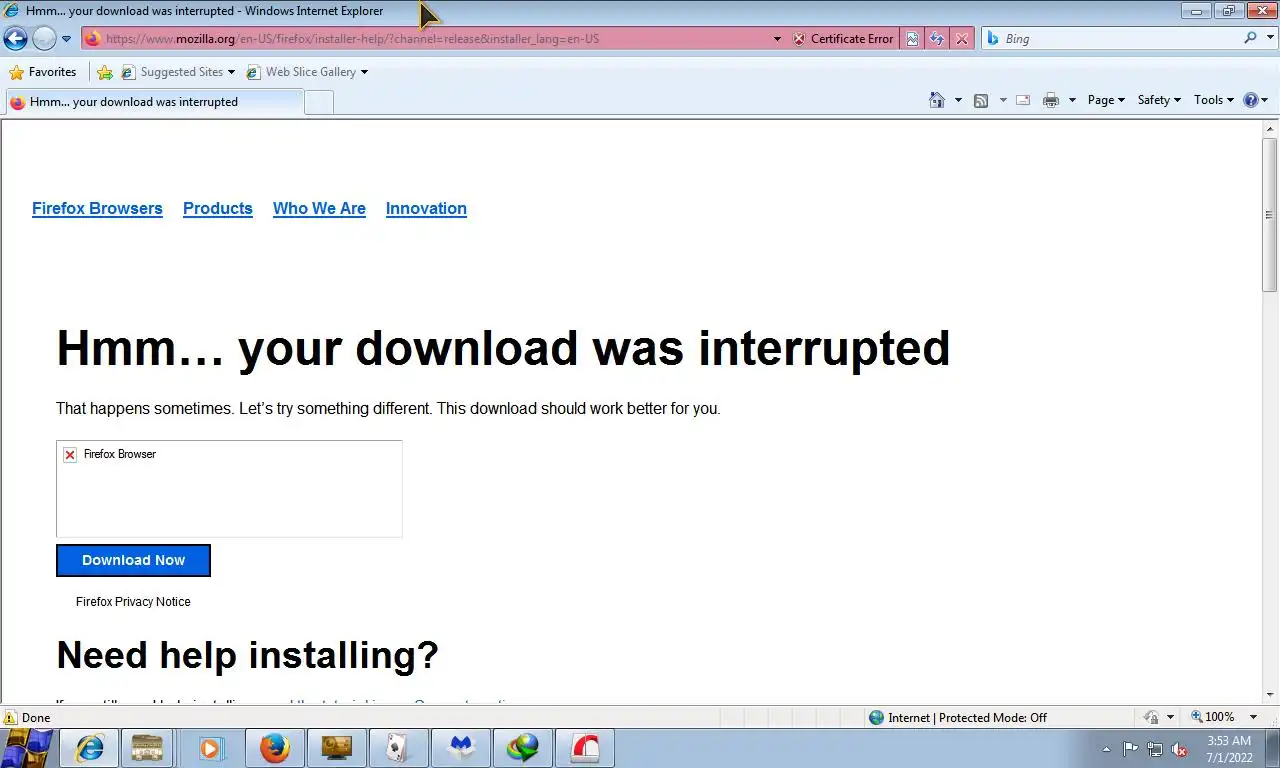The width and height of the screenshot is (1280, 768).
Task: Launch Windows Media Player from taskbar
Action: (210, 748)
